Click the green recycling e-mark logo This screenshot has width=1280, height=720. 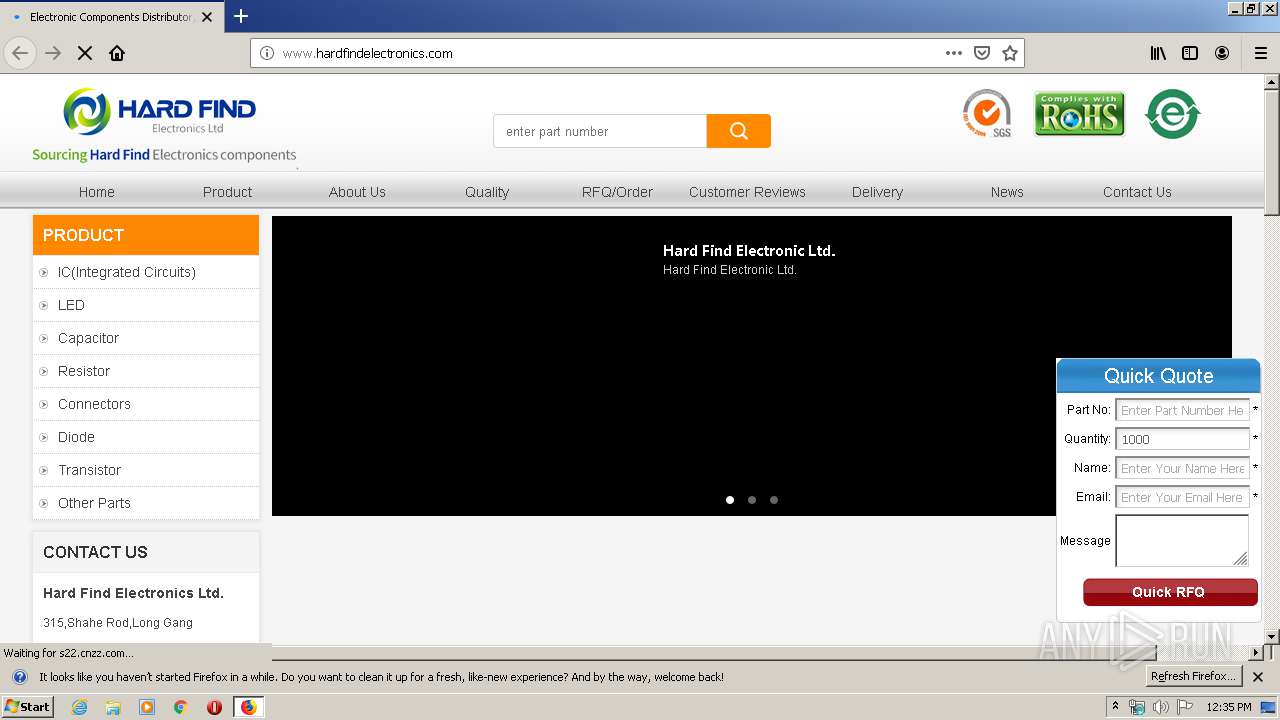pyautogui.click(x=1172, y=114)
